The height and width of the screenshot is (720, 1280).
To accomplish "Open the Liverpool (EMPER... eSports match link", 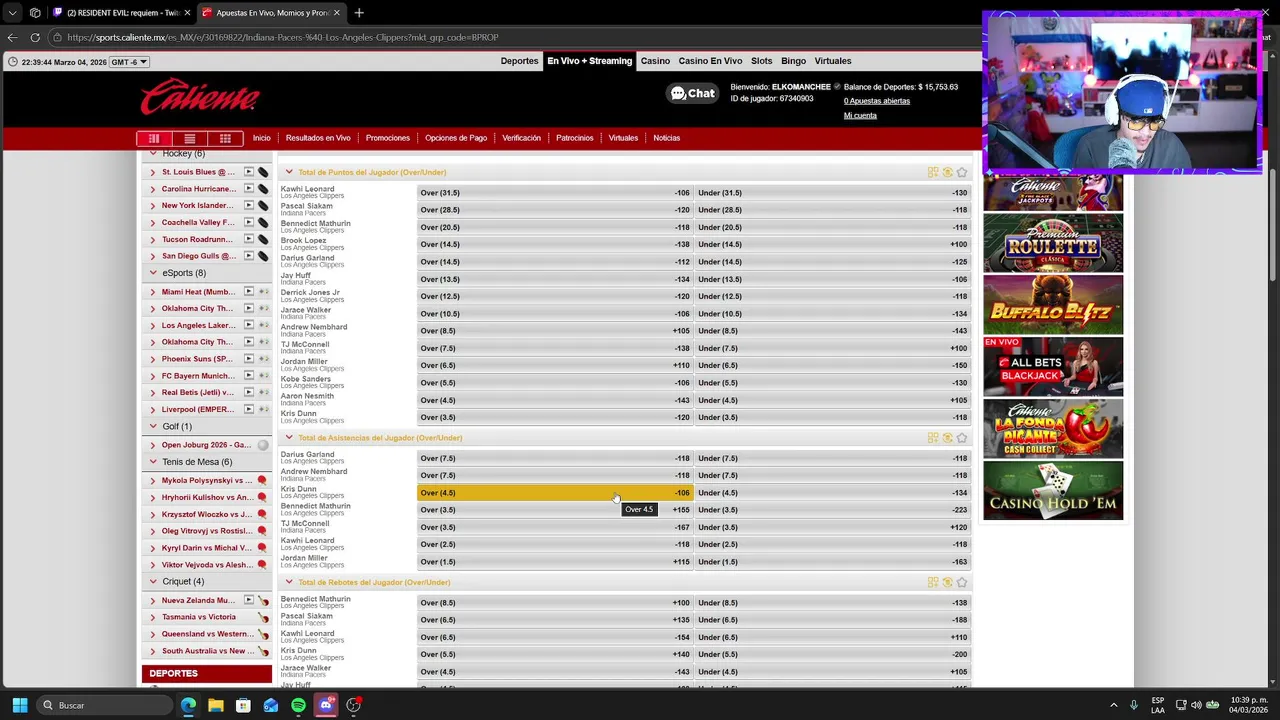I will (198, 409).
